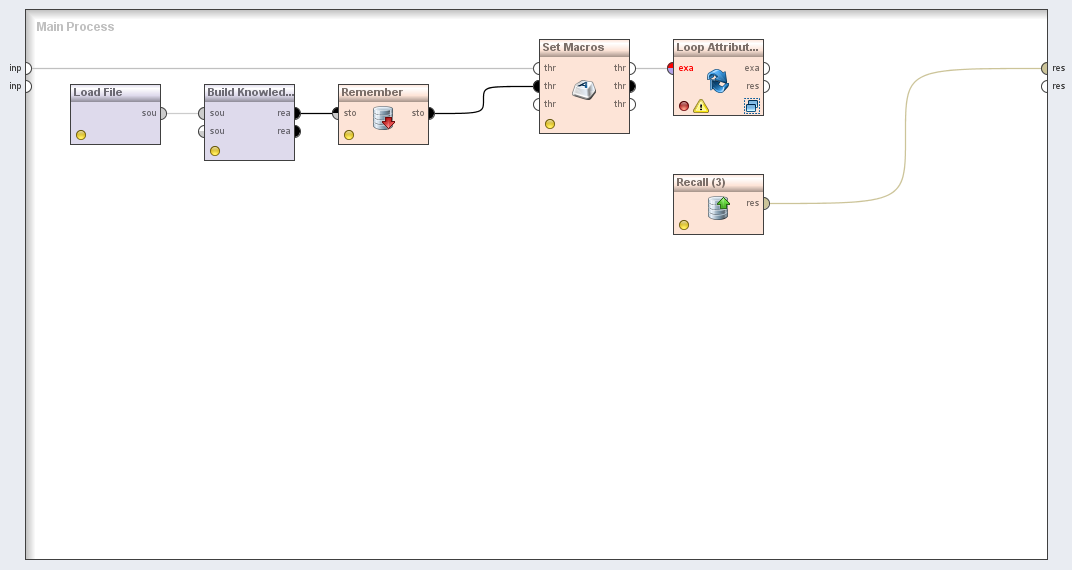
Task: Click the red 'exa' input port
Action: 672,68
